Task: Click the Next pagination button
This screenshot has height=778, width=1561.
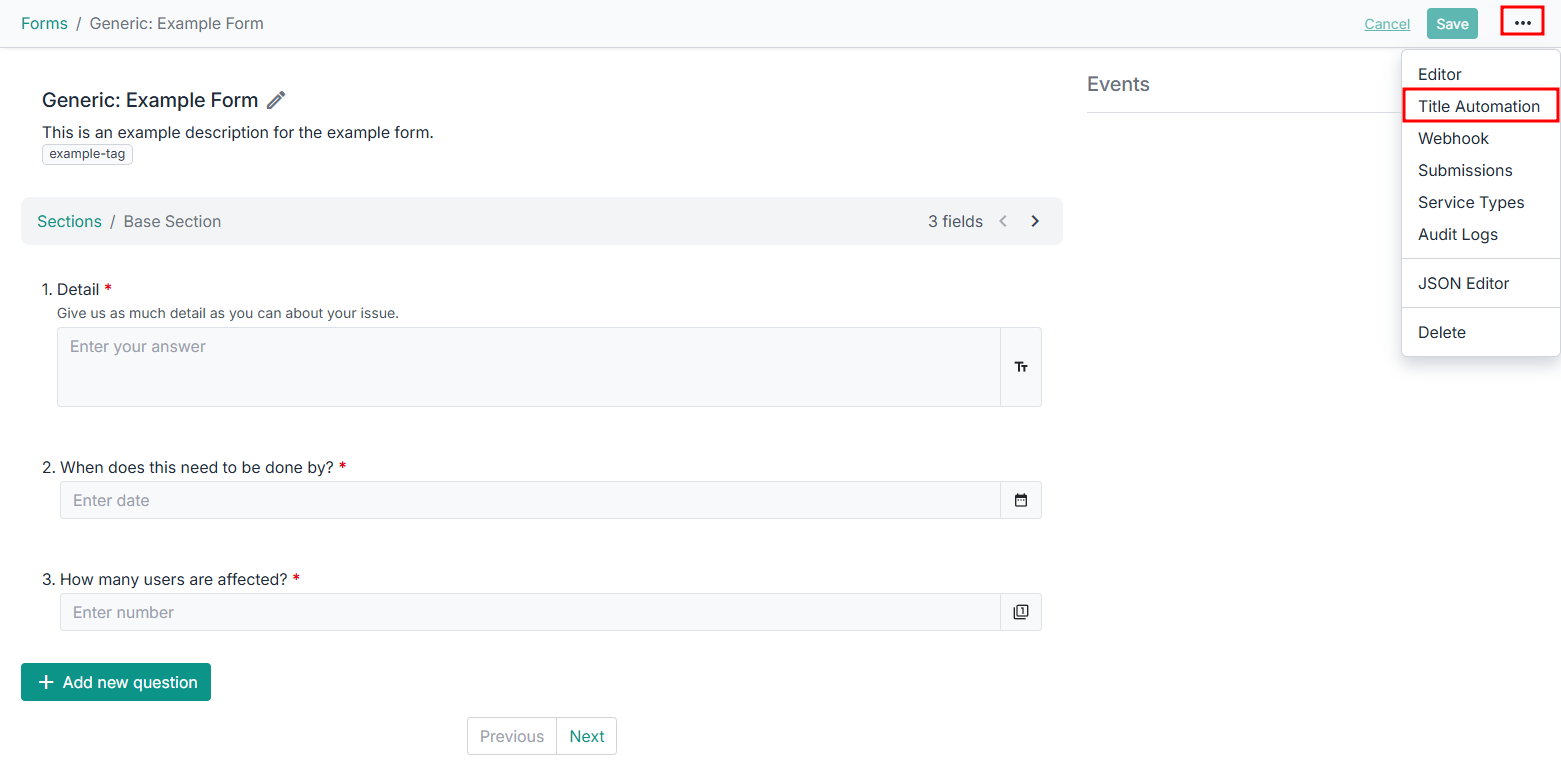Action: pos(587,736)
